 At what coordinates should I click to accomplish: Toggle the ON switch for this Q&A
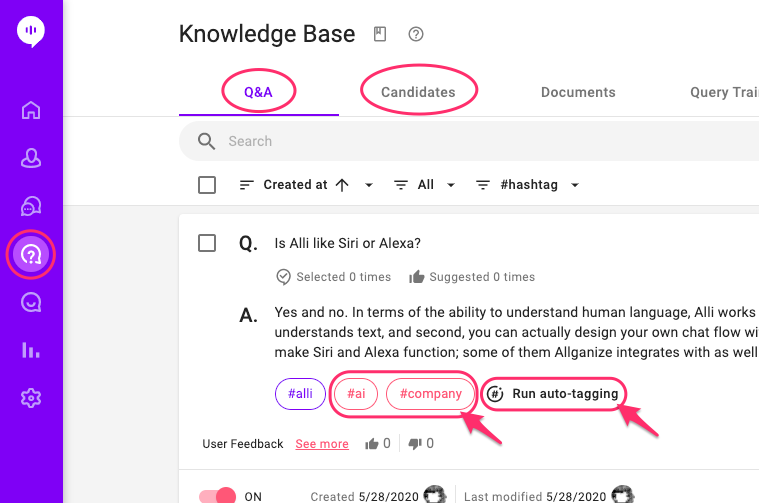click(x=217, y=496)
